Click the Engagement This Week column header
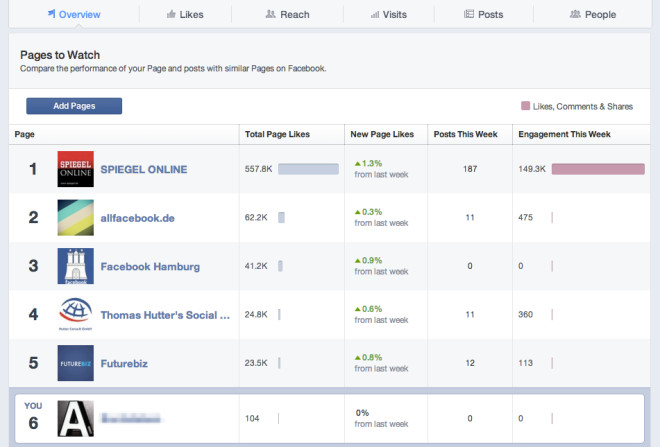660x447 pixels. pos(564,134)
